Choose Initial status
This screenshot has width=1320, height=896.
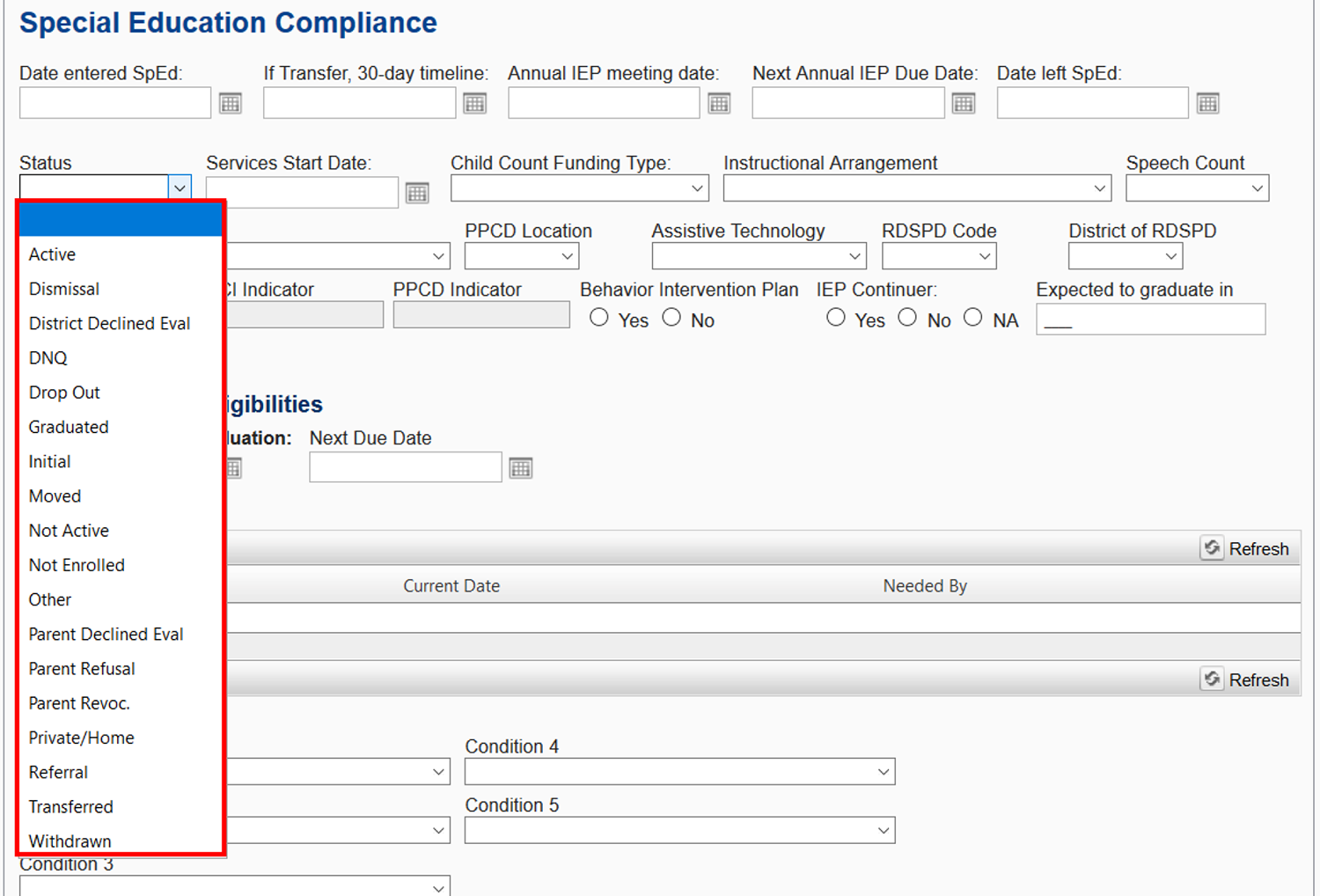point(121,461)
